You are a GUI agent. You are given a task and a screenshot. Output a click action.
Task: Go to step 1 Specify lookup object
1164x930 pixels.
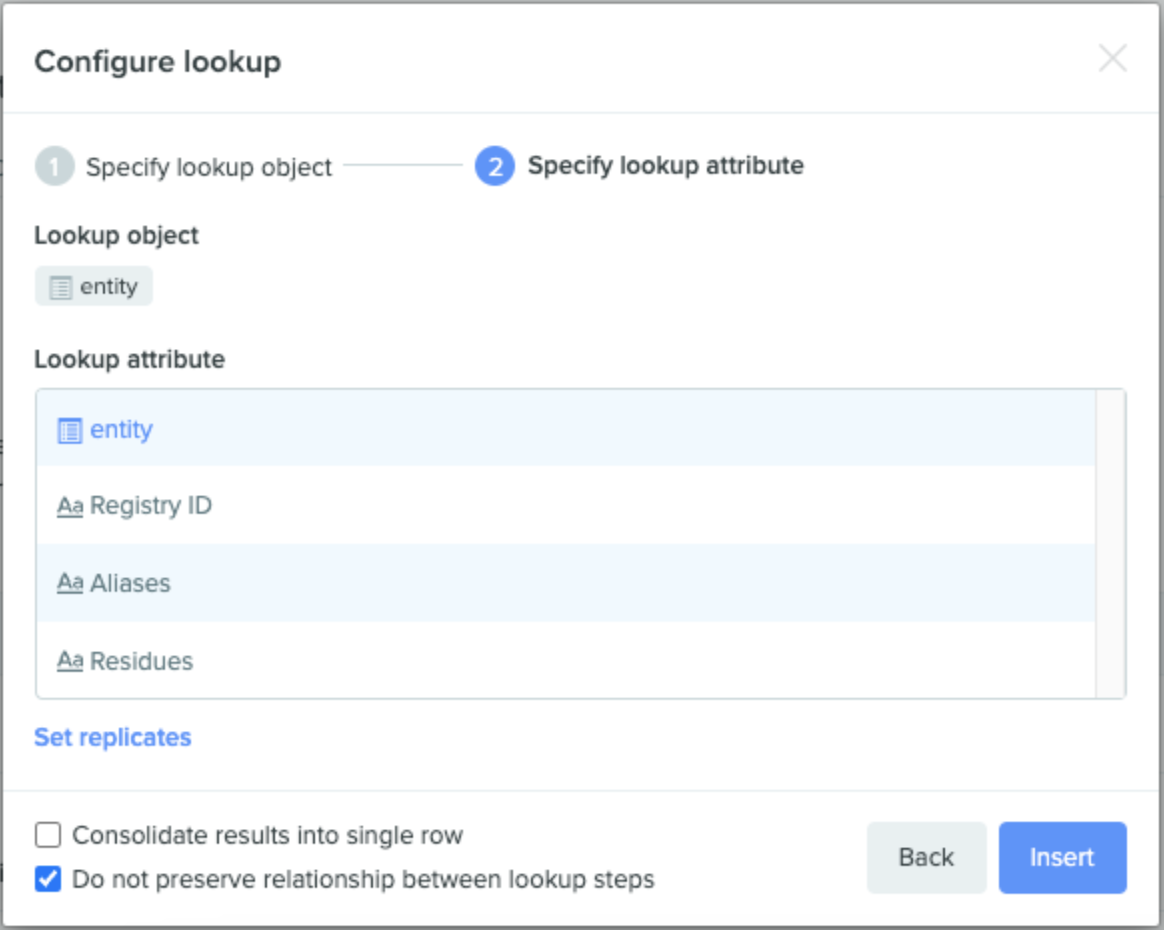[183, 166]
